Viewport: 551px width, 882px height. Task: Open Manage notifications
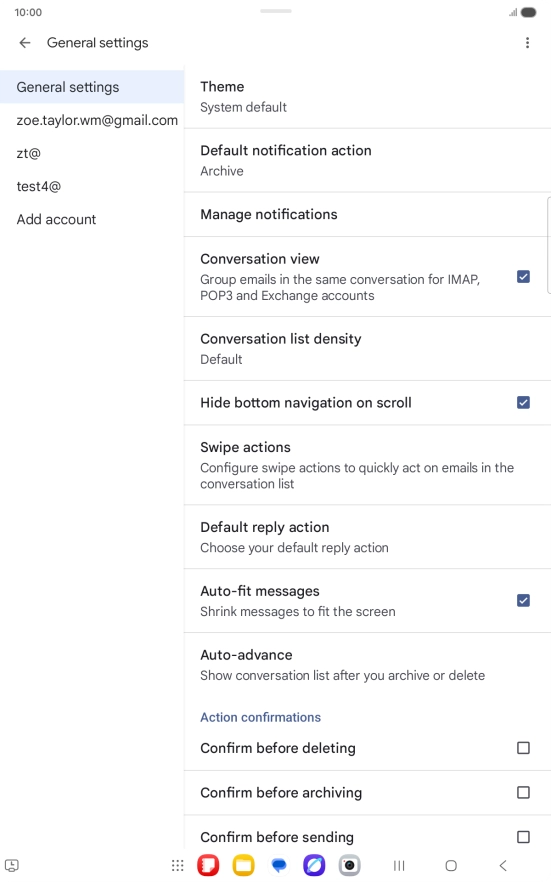[367, 214]
